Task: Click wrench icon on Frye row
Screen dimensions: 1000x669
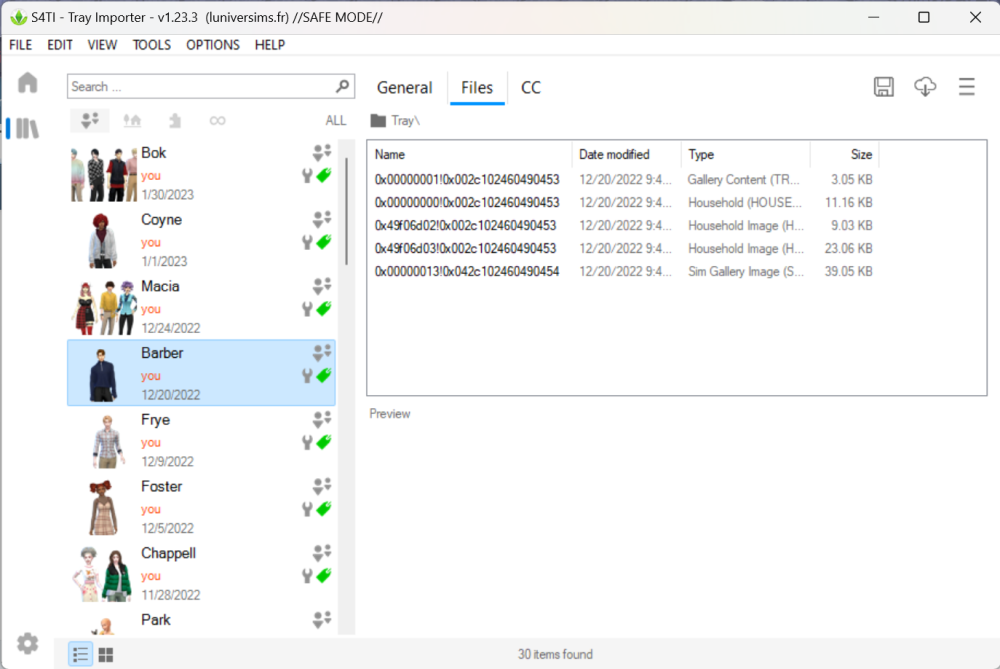Action: [307, 442]
